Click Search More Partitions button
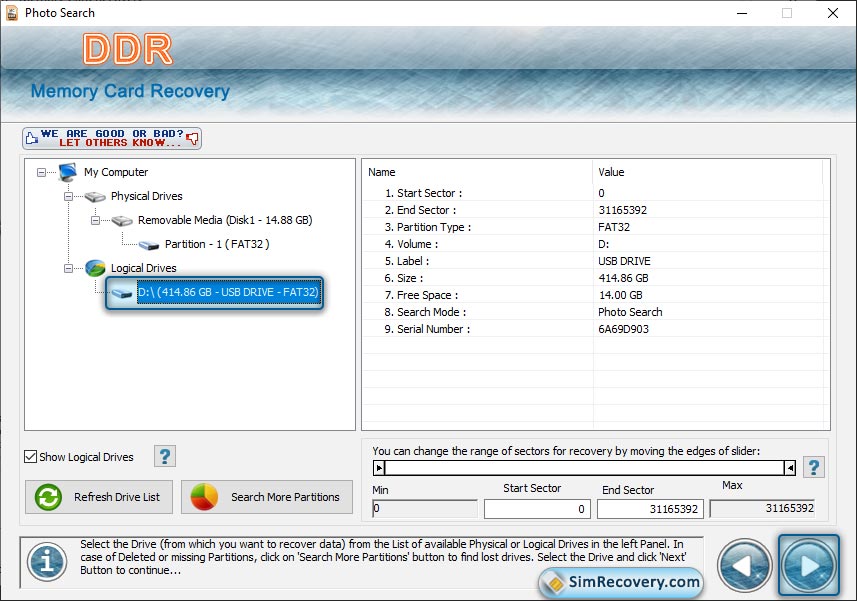The height and width of the screenshot is (601, 857). [267, 497]
